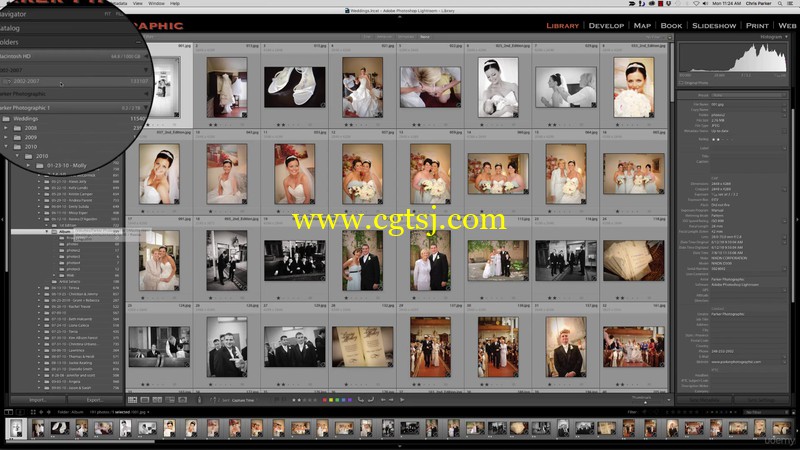Click the volume icon in menu bar
The width and height of the screenshot is (800, 450).
click(705, 4)
